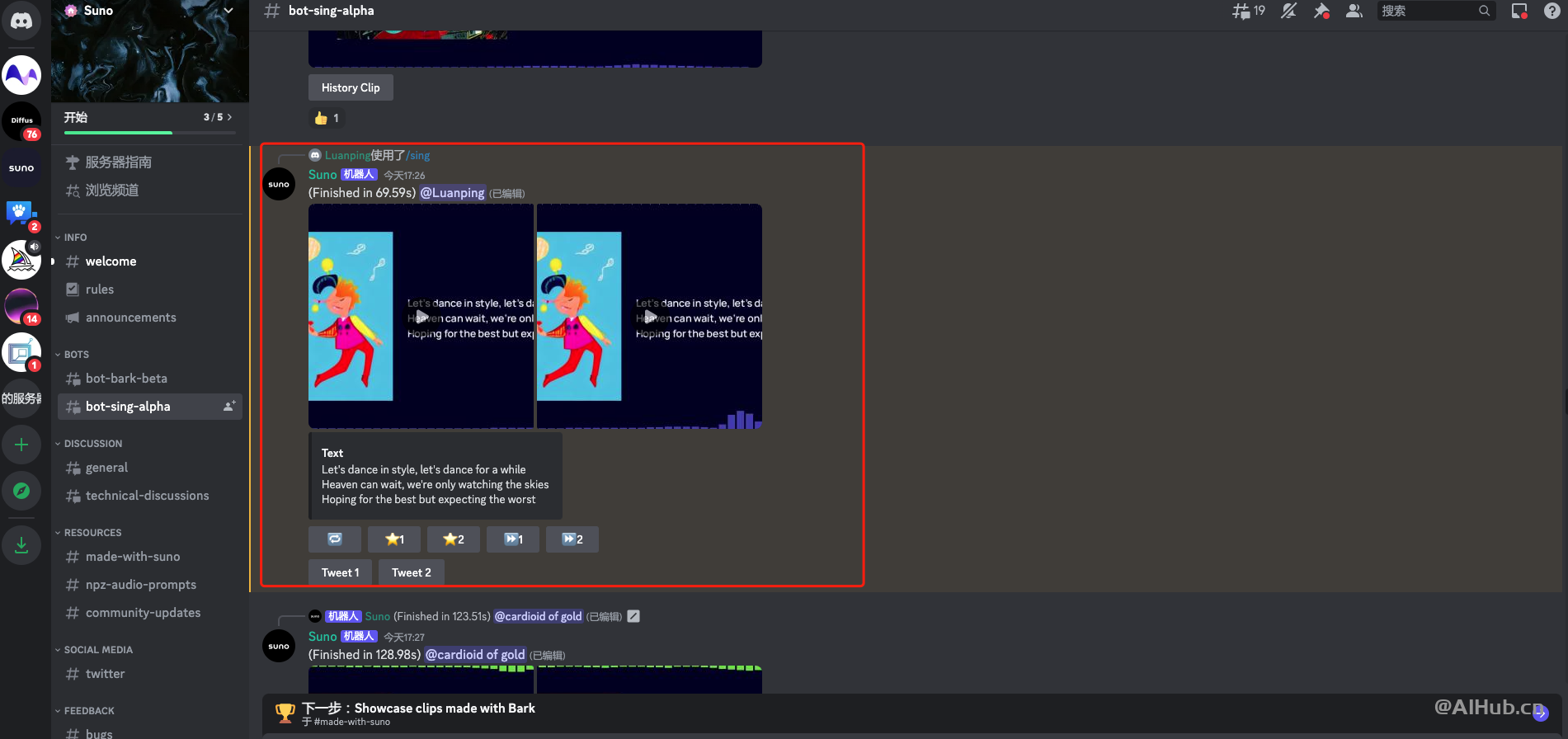Image resolution: width=1568 pixels, height=739 pixels.
Task: Open the Suno server dropdown menu
Action: tap(228, 11)
